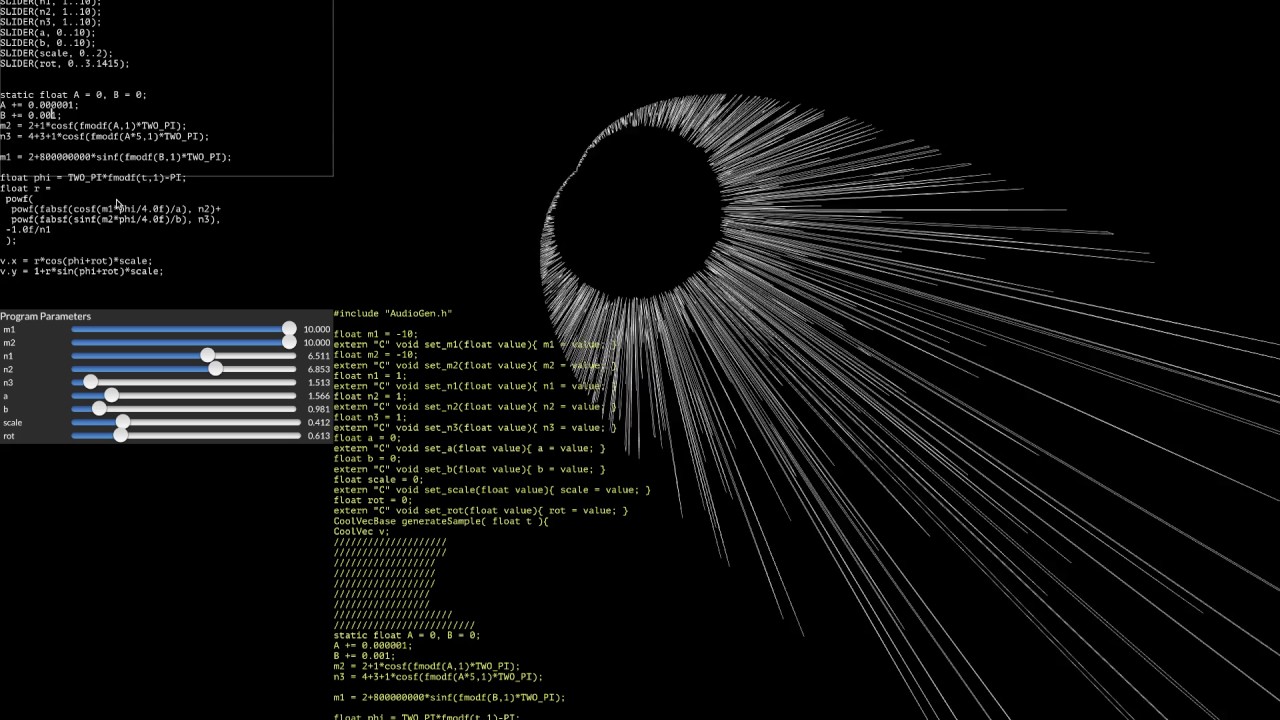This screenshot has width=1280, height=720.
Task: Click the 6.853 value of n2
Action: (x=318, y=369)
